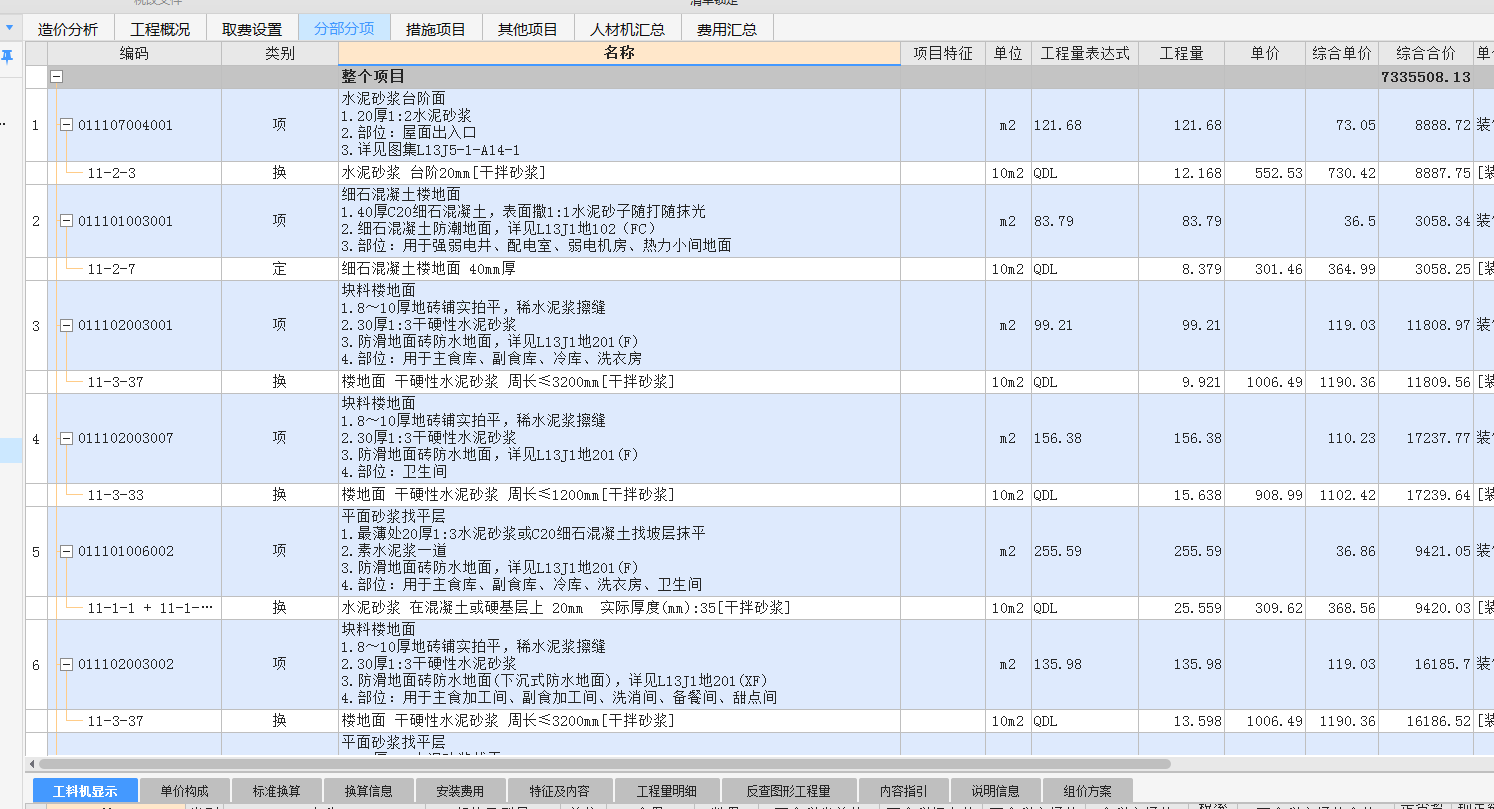Click the row number 5 header
Screen dimensions: 1494x809
point(36,551)
